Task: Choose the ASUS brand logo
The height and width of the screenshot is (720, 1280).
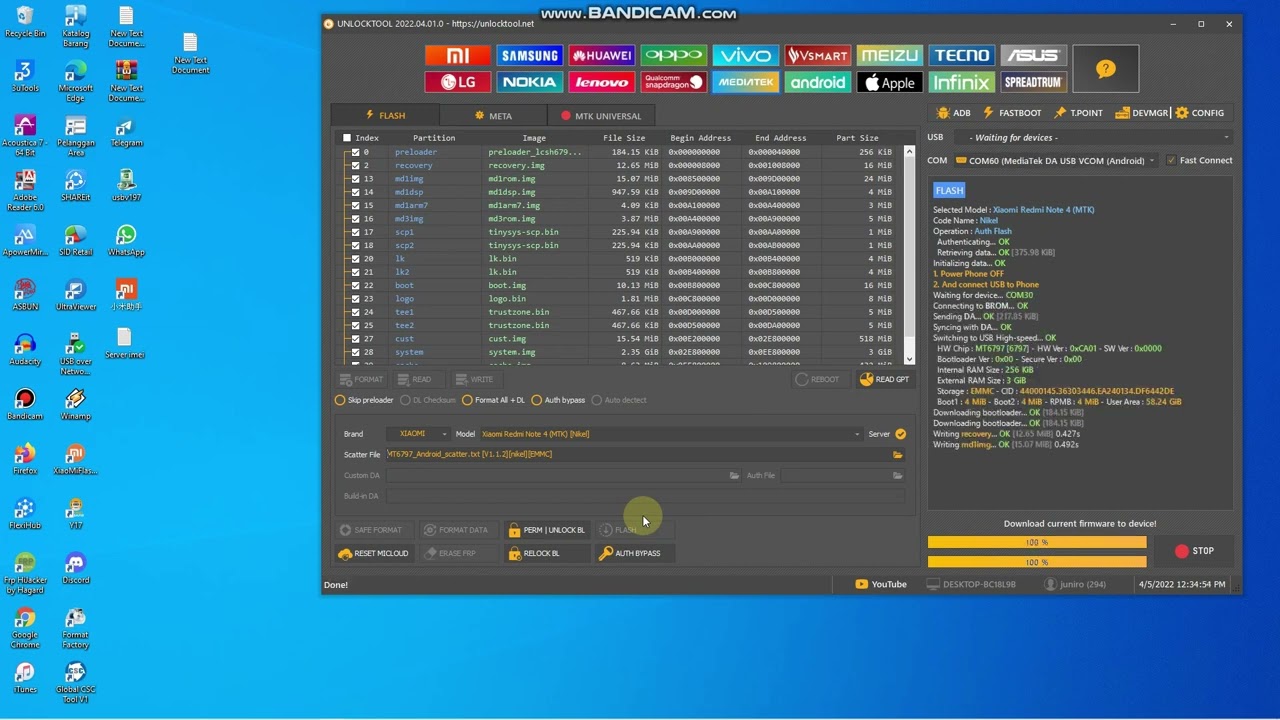Action: coord(1033,56)
